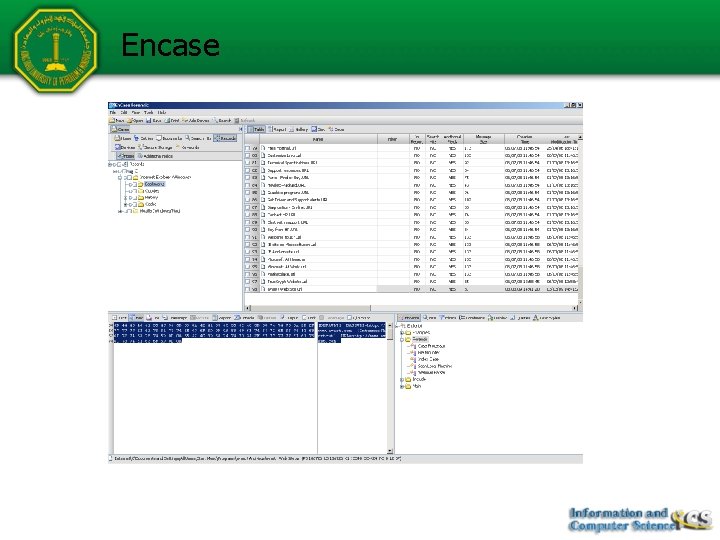This screenshot has height=540, width=720.
Task: Tick the checkbox beside Internet Explorer node
Action: tap(130, 177)
